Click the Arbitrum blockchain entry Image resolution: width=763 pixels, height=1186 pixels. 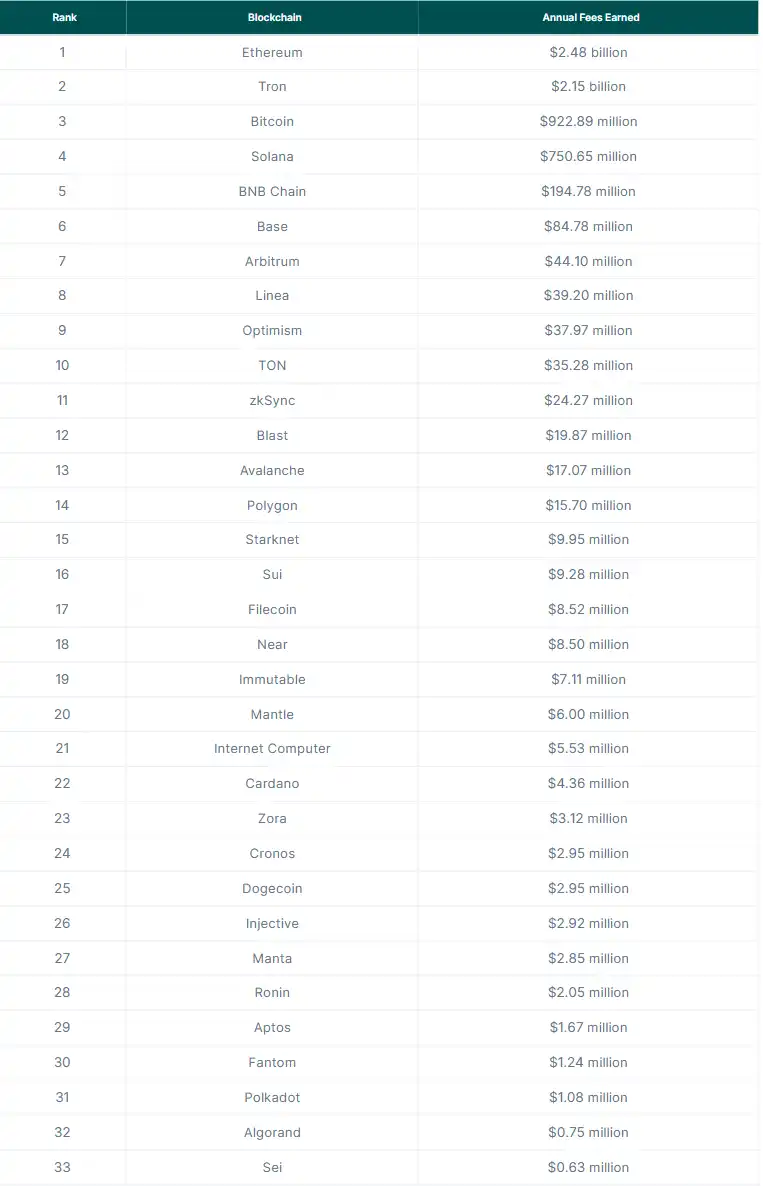click(272, 261)
